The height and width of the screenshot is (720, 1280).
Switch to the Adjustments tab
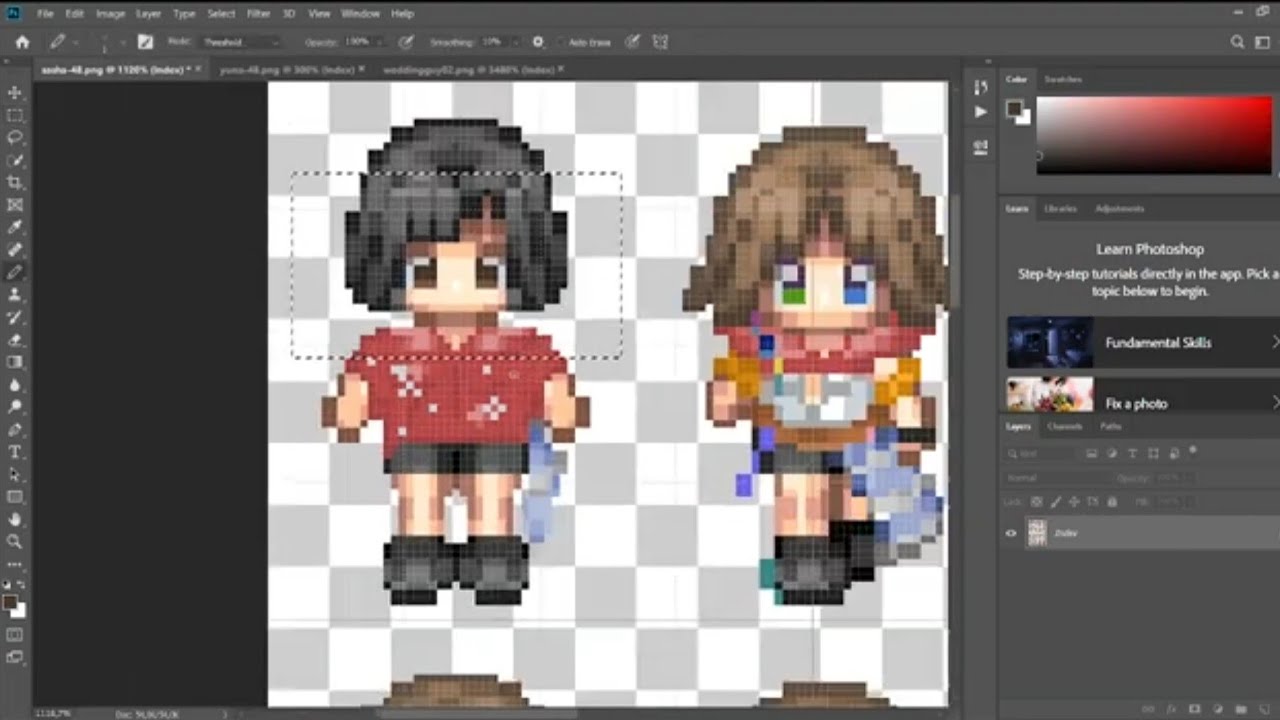click(x=1119, y=208)
